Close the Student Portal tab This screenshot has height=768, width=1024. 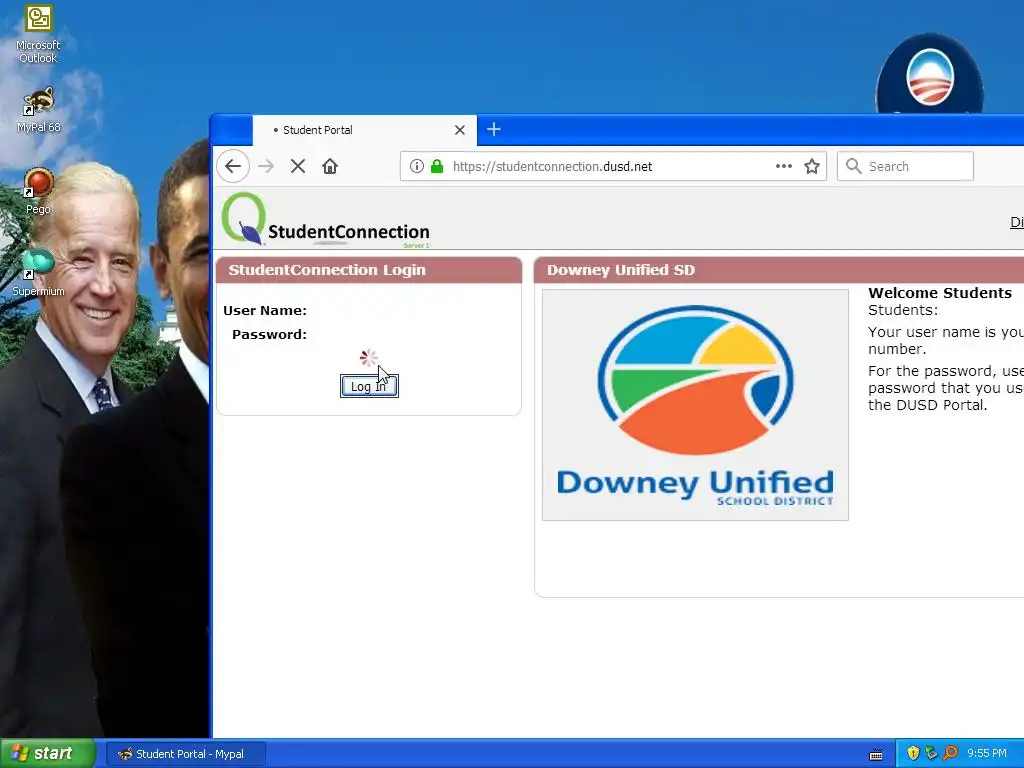(460, 130)
